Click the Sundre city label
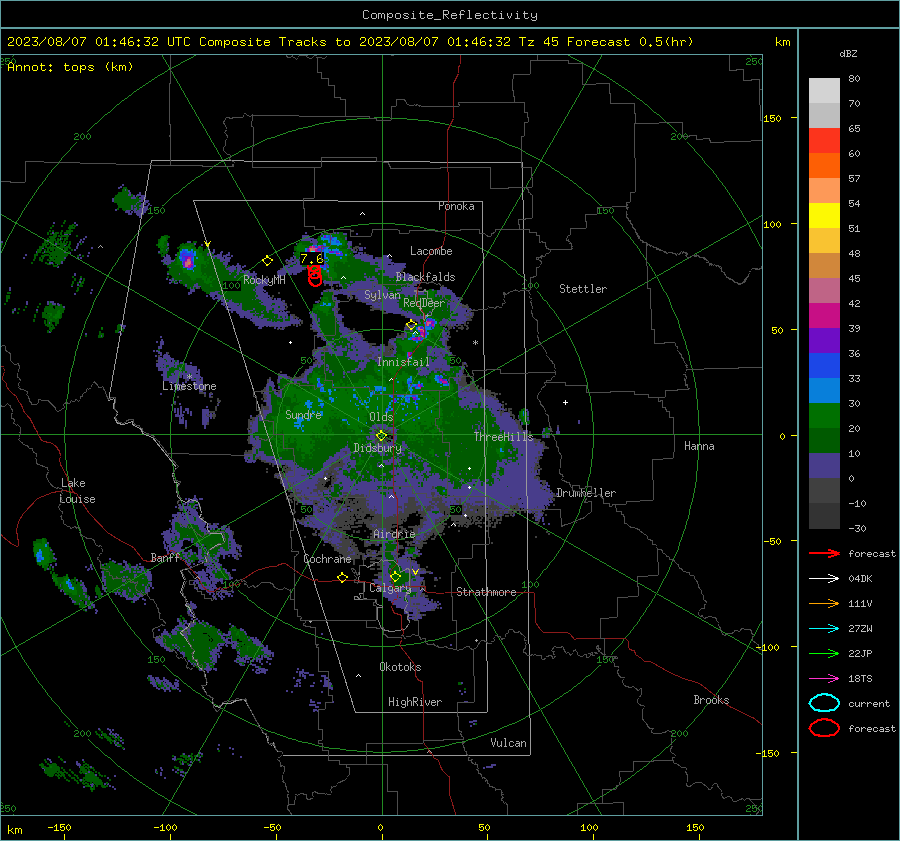This screenshot has width=900, height=841. coord(304,414)
